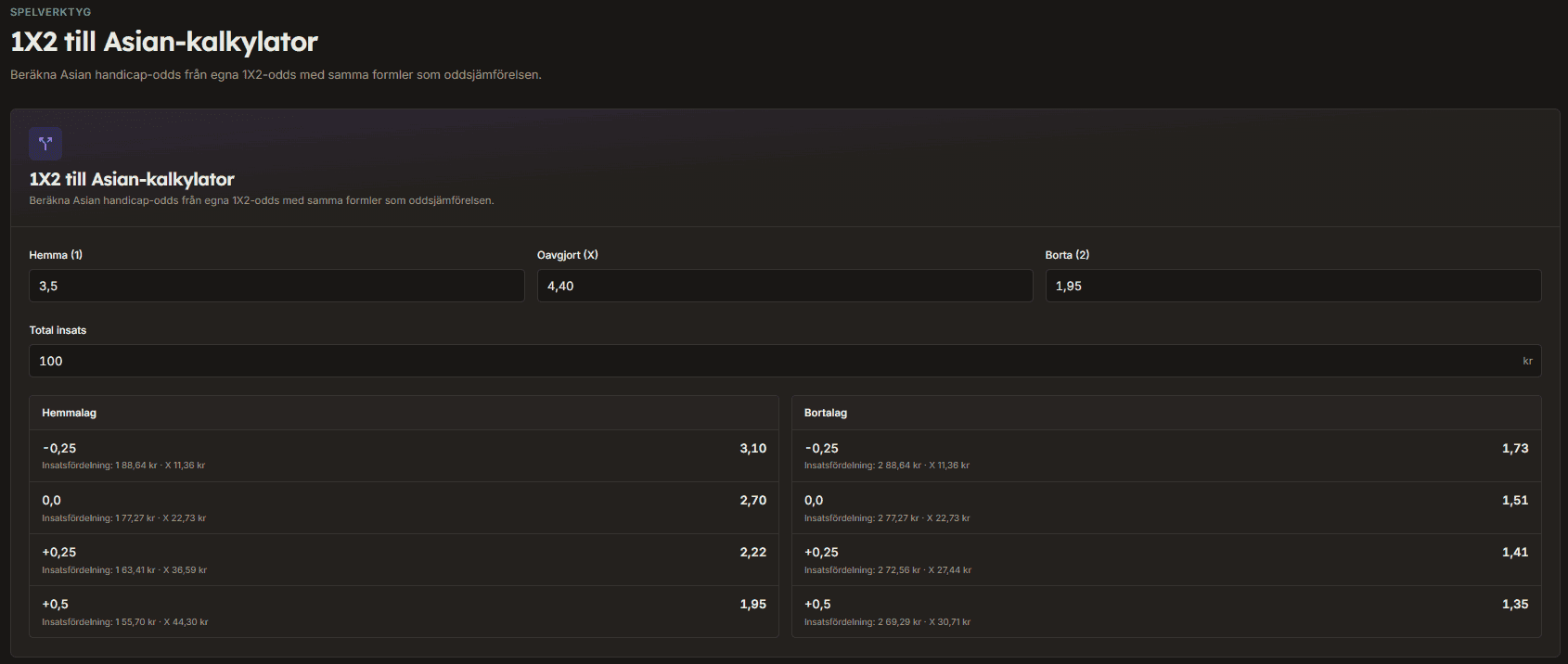Image resolution: width=1568 pixels, height=664 pixels.
Task: Click the SPELVERKTYG category label
Action: point(51,12)
